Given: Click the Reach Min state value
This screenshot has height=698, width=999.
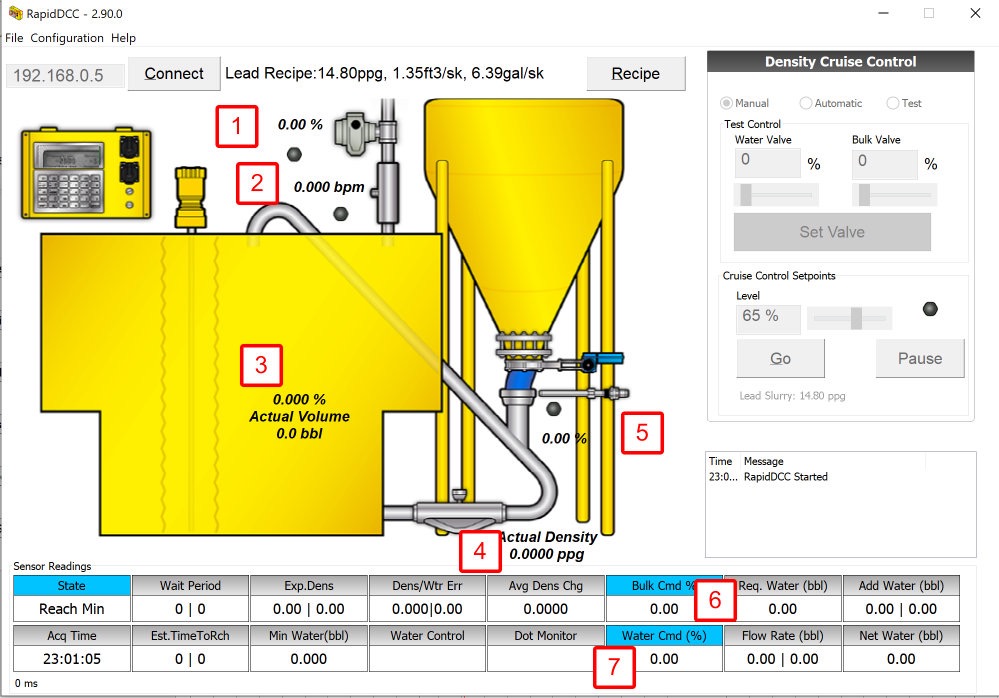Looking at the screenshot, I should [x=71, y=609].
